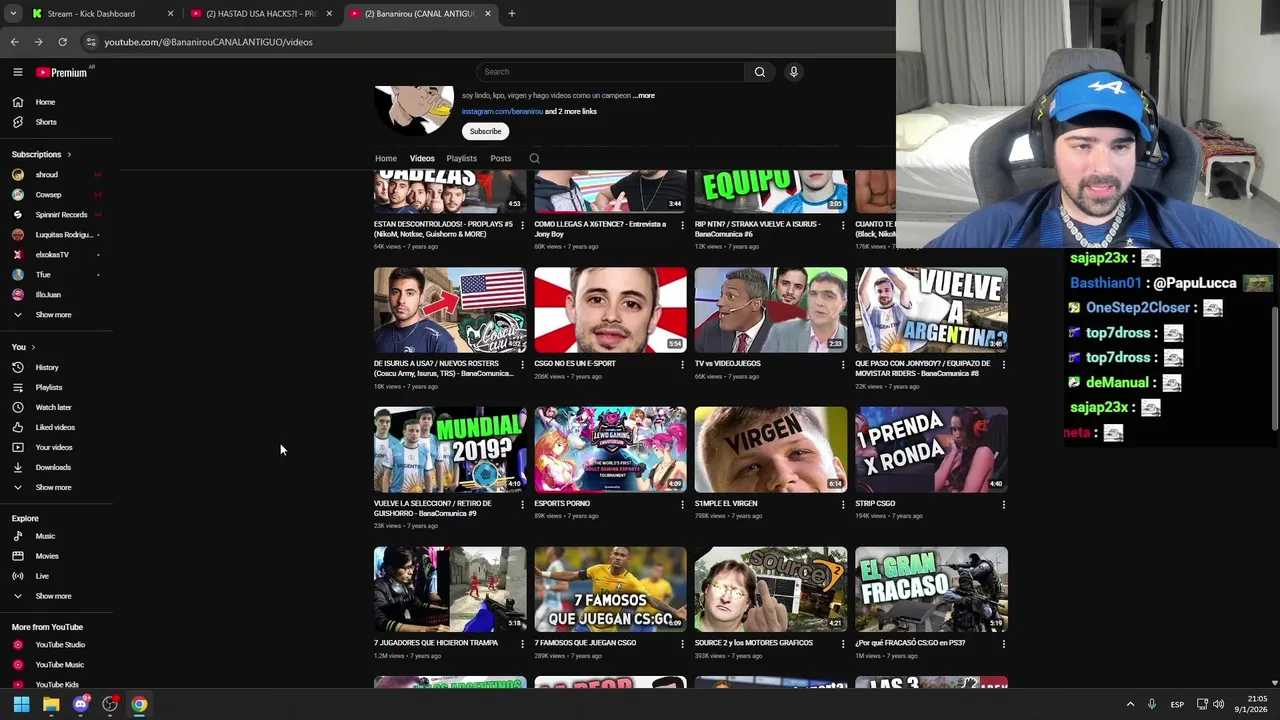
Task: Subscribe to the Bananirou channel
Action: pyautogui.click(x=485, y=131)
